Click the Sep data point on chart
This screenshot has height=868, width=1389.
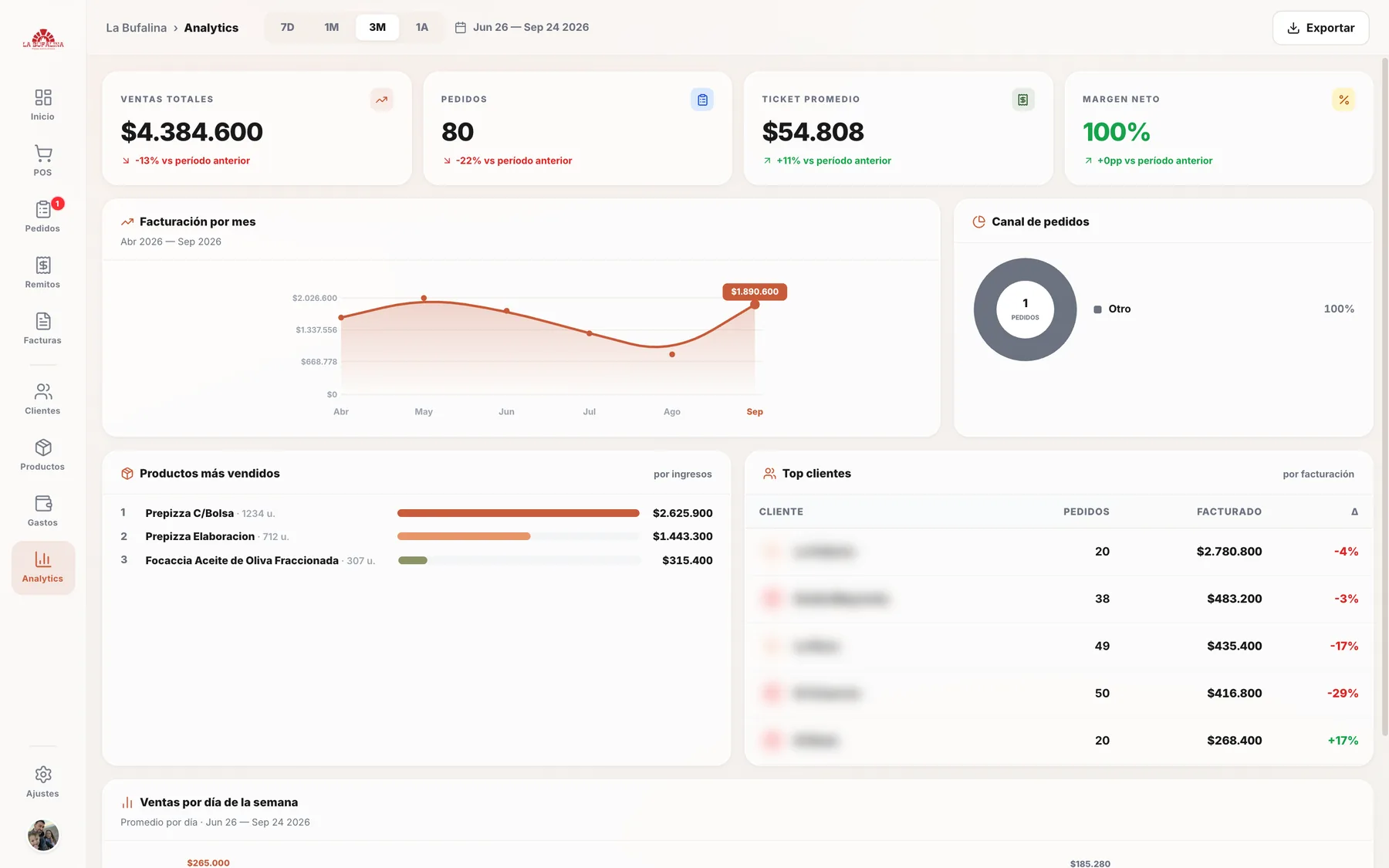755,305
